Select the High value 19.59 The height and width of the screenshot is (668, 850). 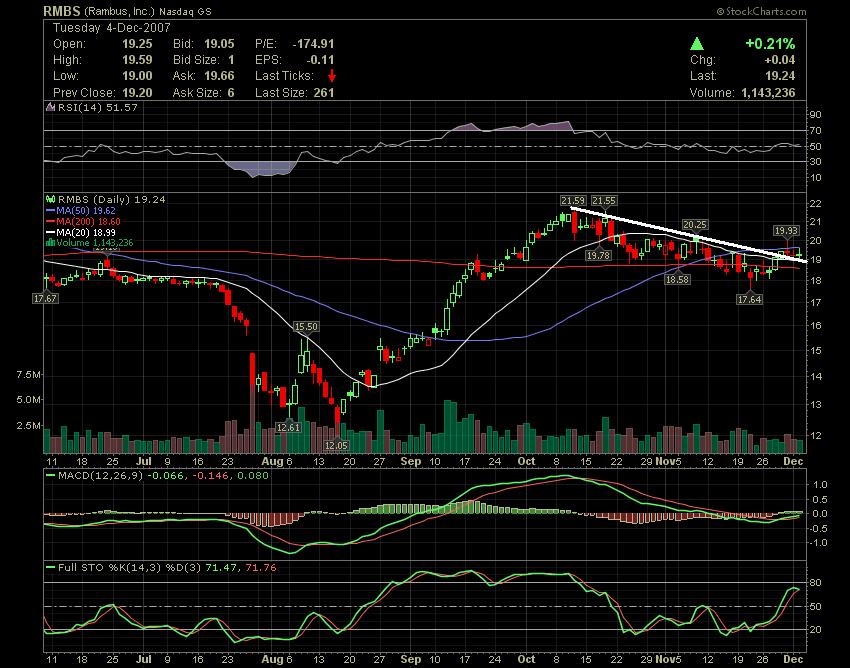137,60
